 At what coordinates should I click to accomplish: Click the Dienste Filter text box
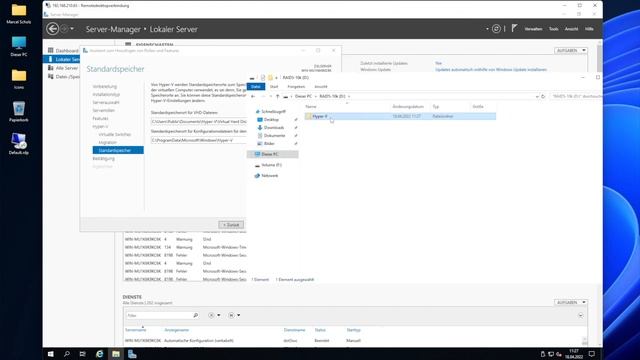pyautogui.click(x=159, y=316)
